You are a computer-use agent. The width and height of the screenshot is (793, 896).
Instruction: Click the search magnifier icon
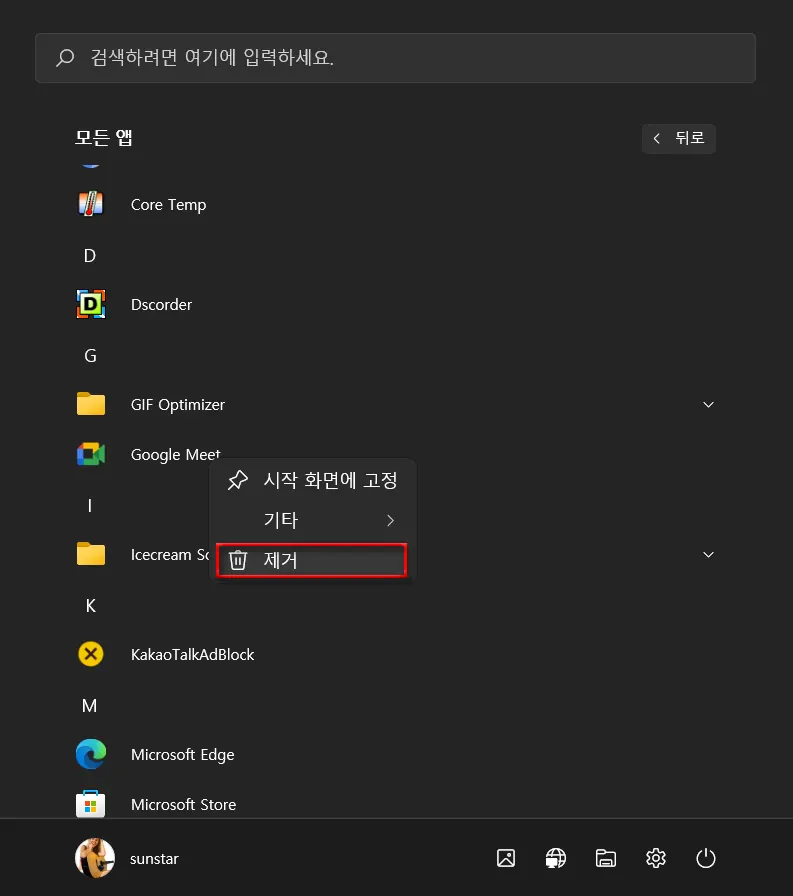tap(65, 58)
